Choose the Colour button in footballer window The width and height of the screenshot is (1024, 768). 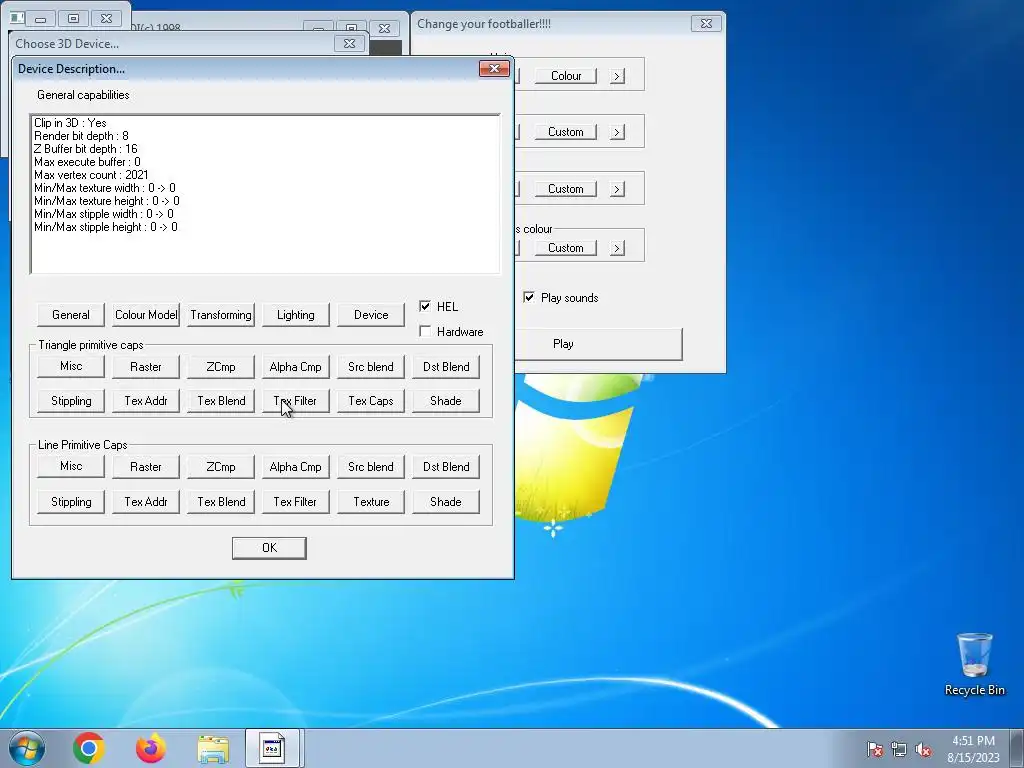tap(566, 76)
